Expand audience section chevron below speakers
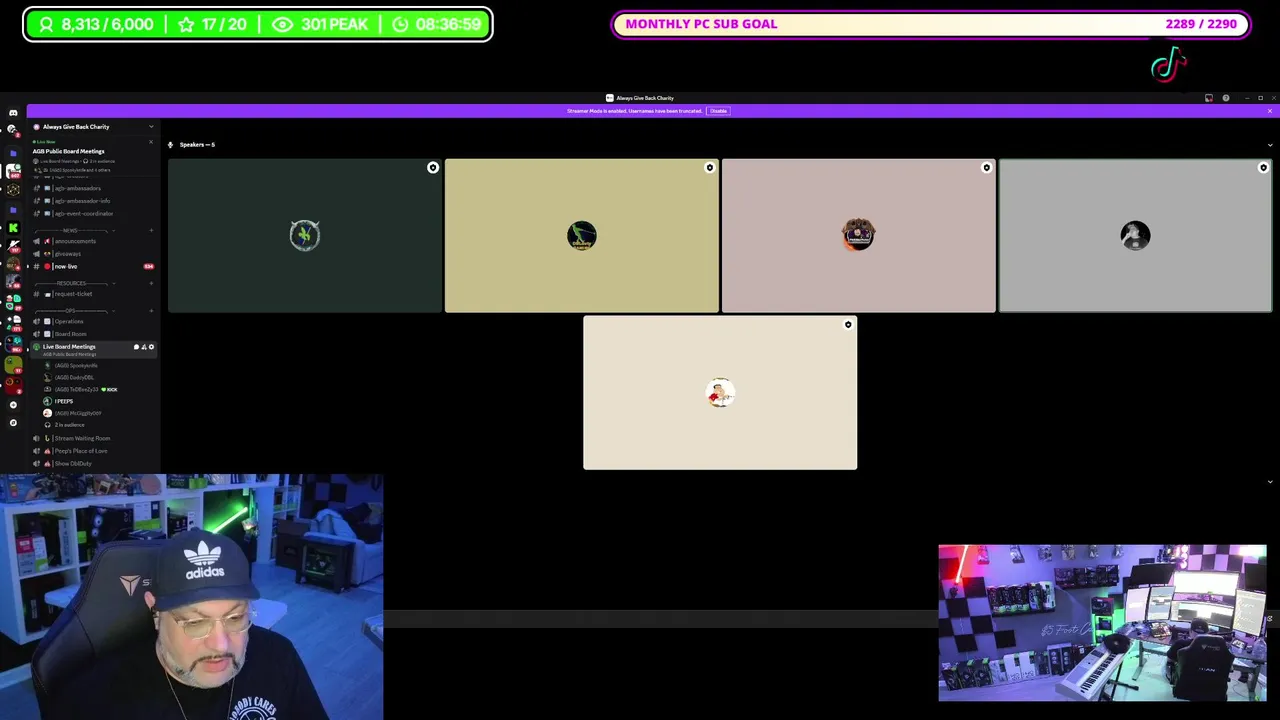This screenshot has width=1280, height=720. tap(1270, 482)
